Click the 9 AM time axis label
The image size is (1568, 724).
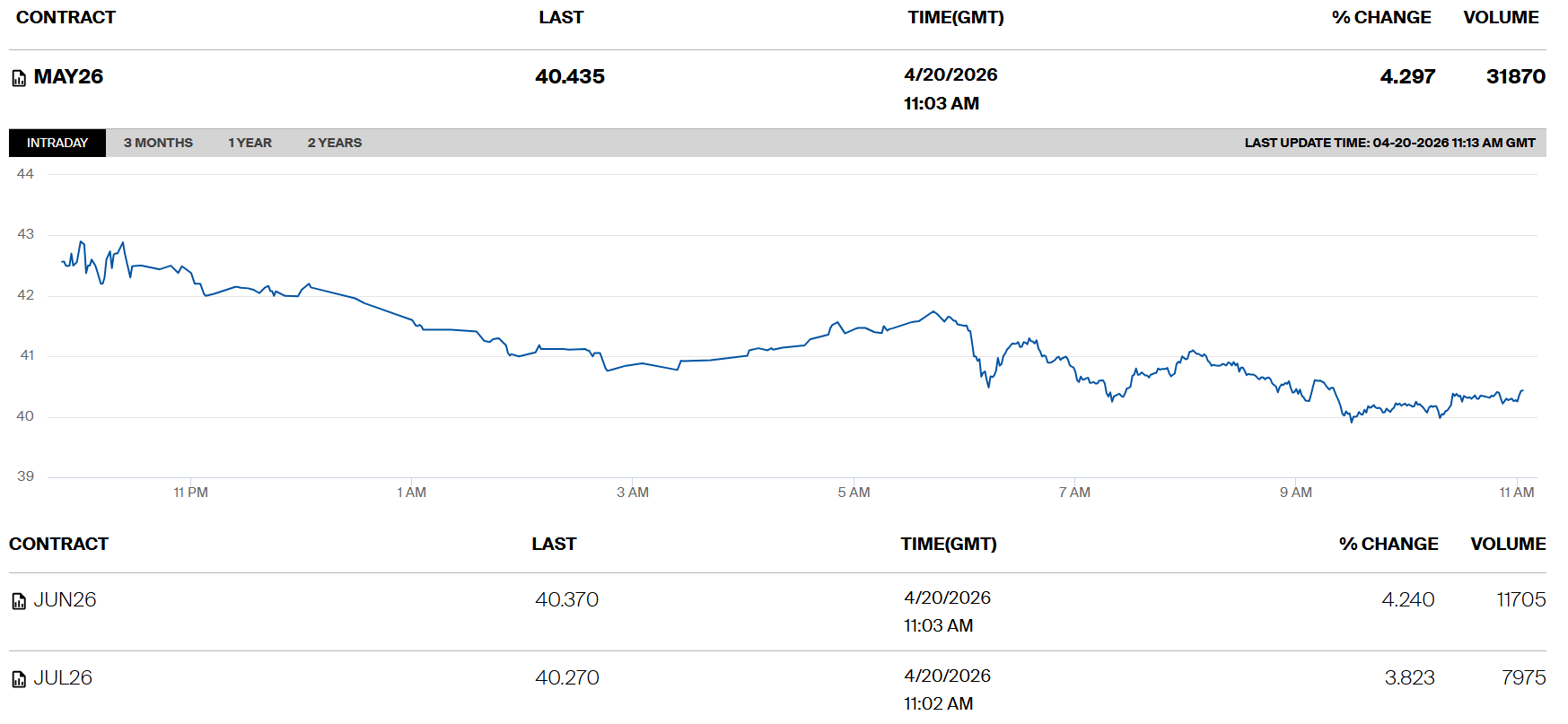1295,493
